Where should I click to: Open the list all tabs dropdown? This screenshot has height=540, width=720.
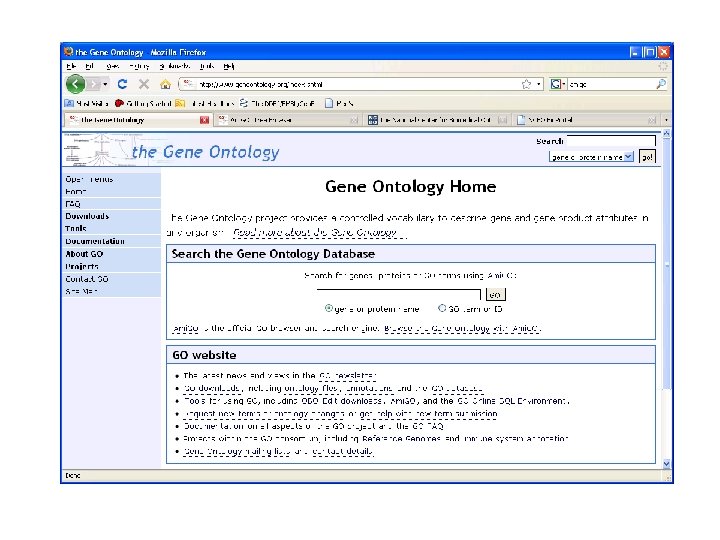point(666,120)
